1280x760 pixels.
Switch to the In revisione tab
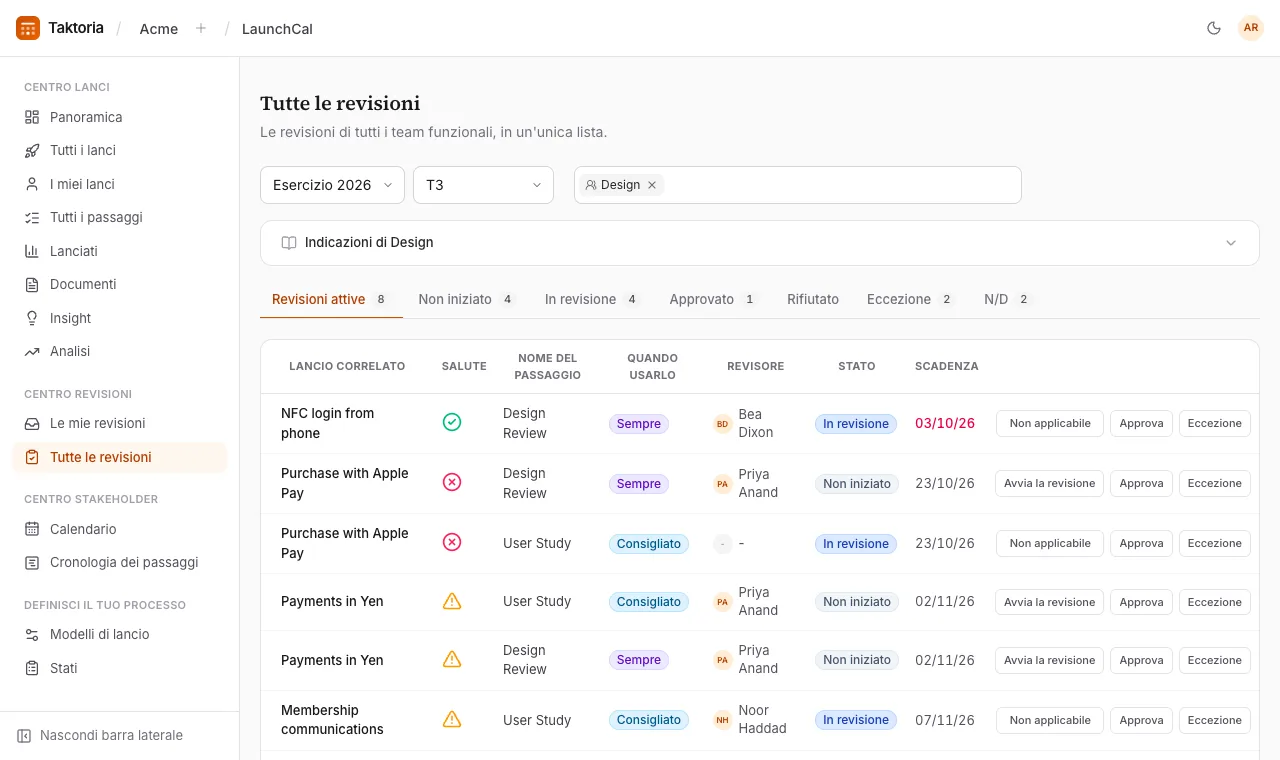pyautogui.click(x=592, y=299)
